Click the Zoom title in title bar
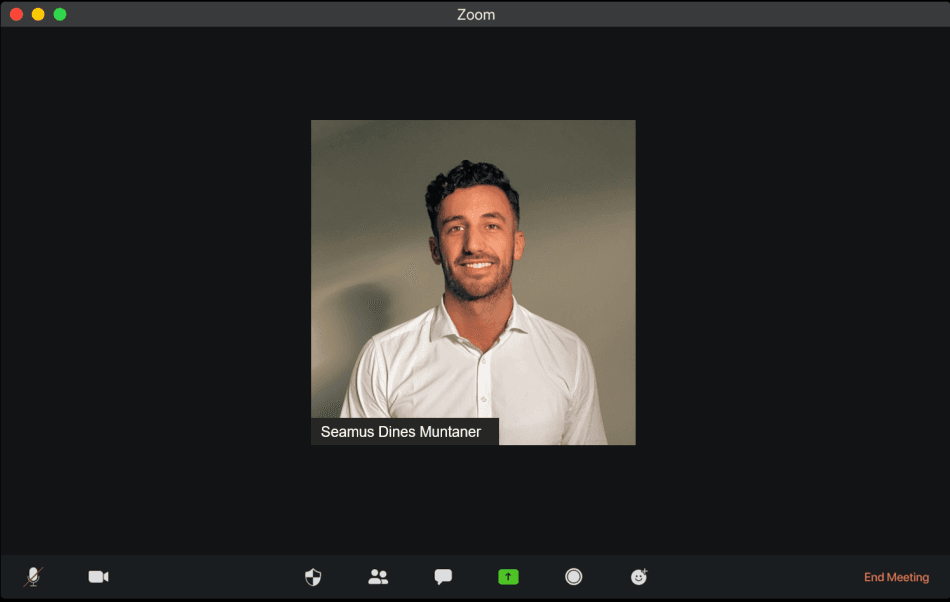This screenshot has width=950, height=602. 475,14
